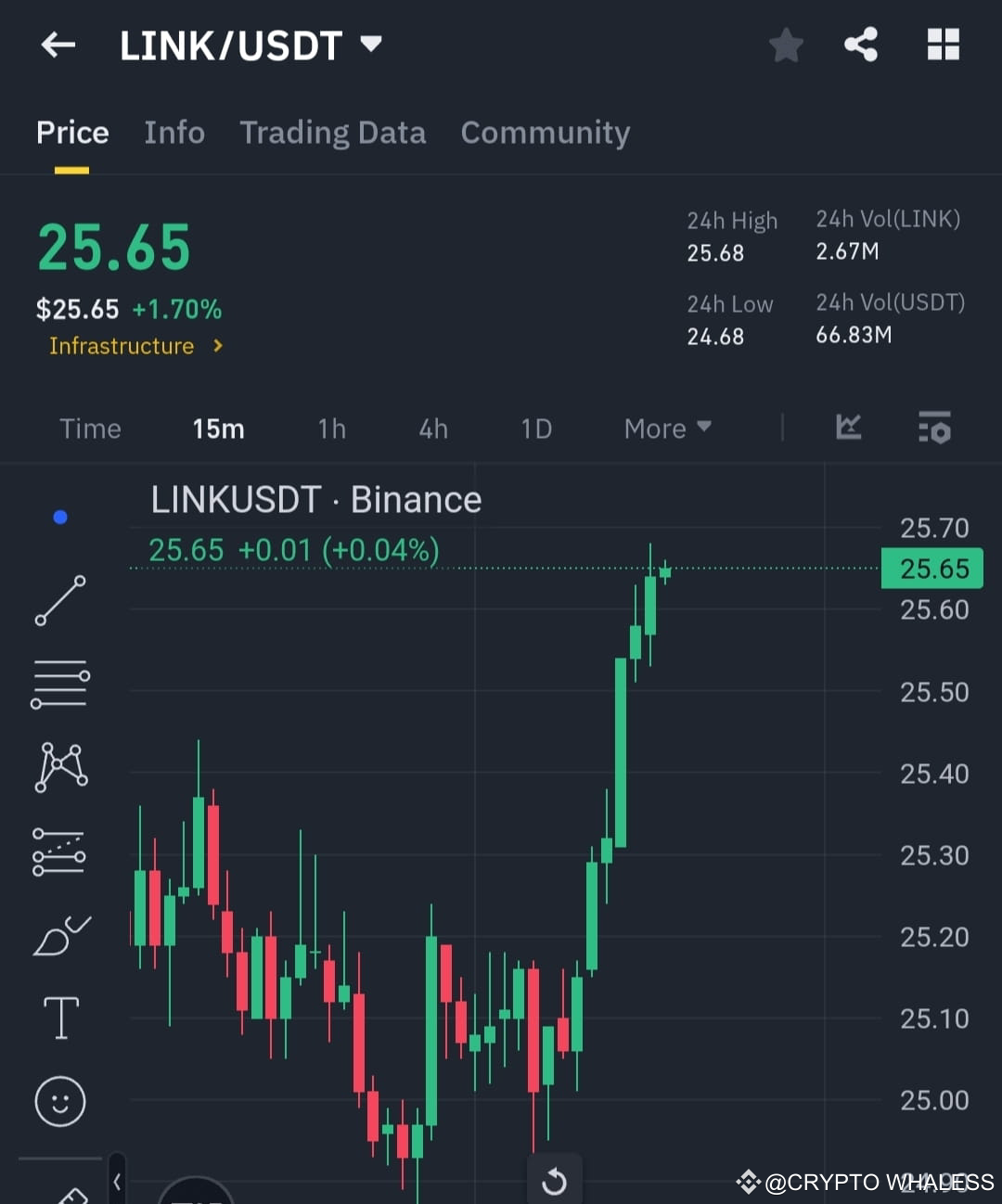Tap the blue dot color indicator
The width and height of the screenshot is (1002, 1204).
59,517
